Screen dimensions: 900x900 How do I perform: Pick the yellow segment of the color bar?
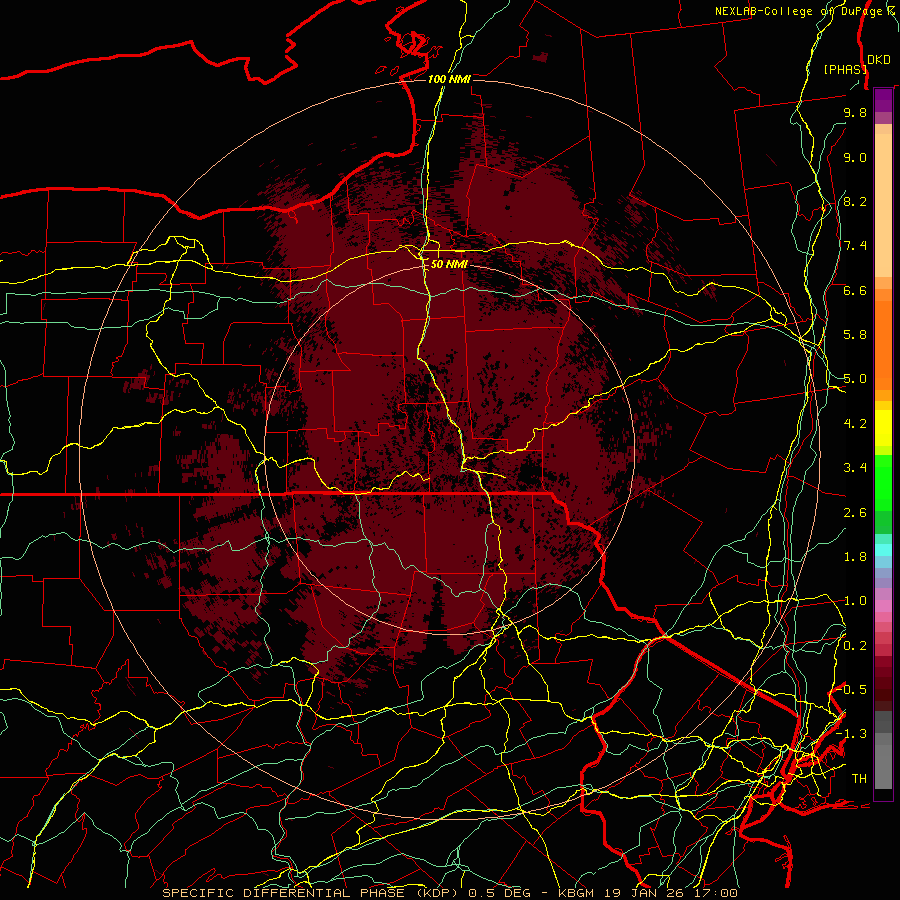point(883,428)
